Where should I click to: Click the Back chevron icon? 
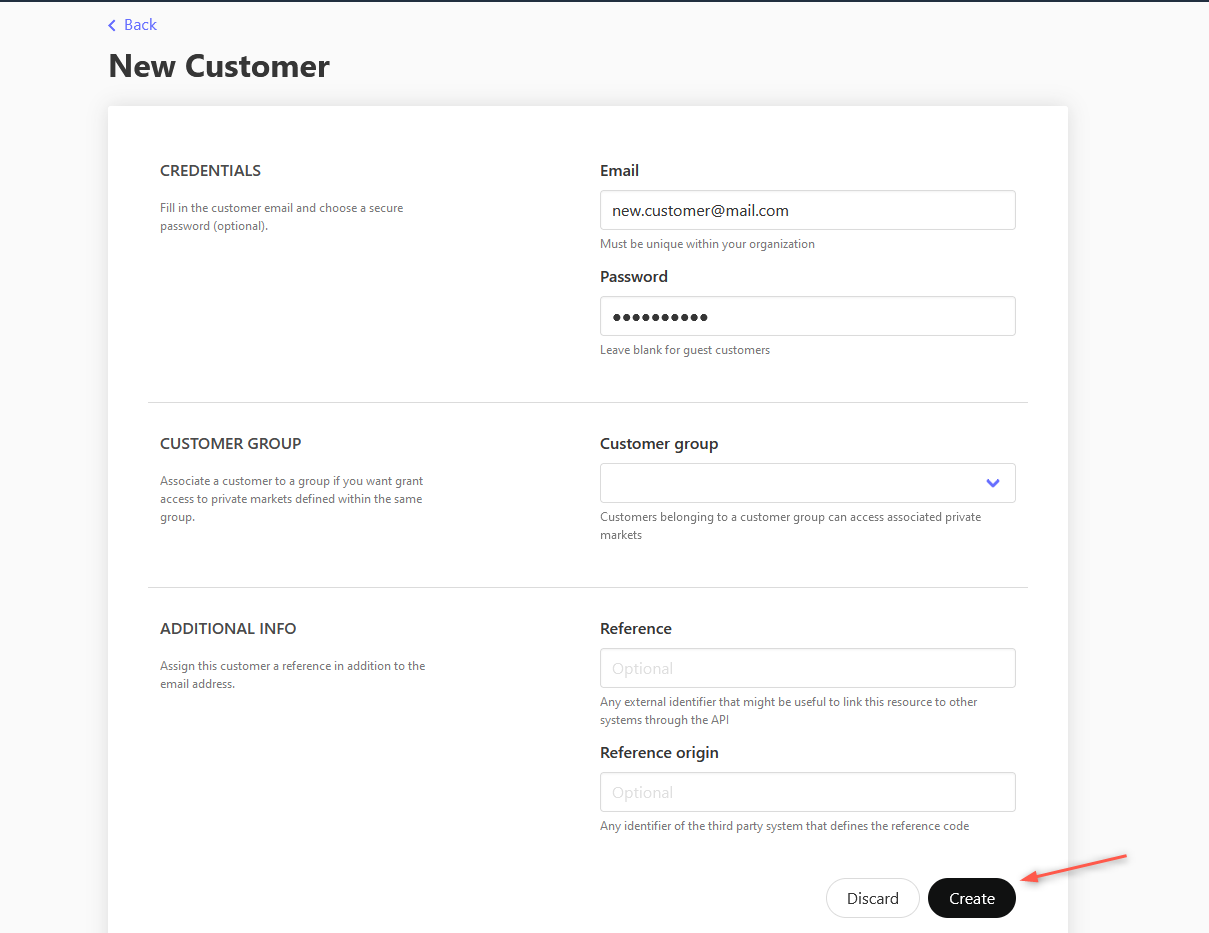tap(111, 25)
